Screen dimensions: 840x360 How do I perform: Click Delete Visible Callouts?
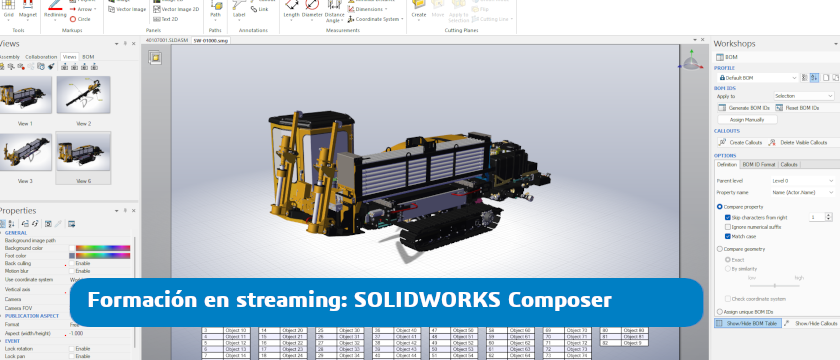tap(797, 142)
